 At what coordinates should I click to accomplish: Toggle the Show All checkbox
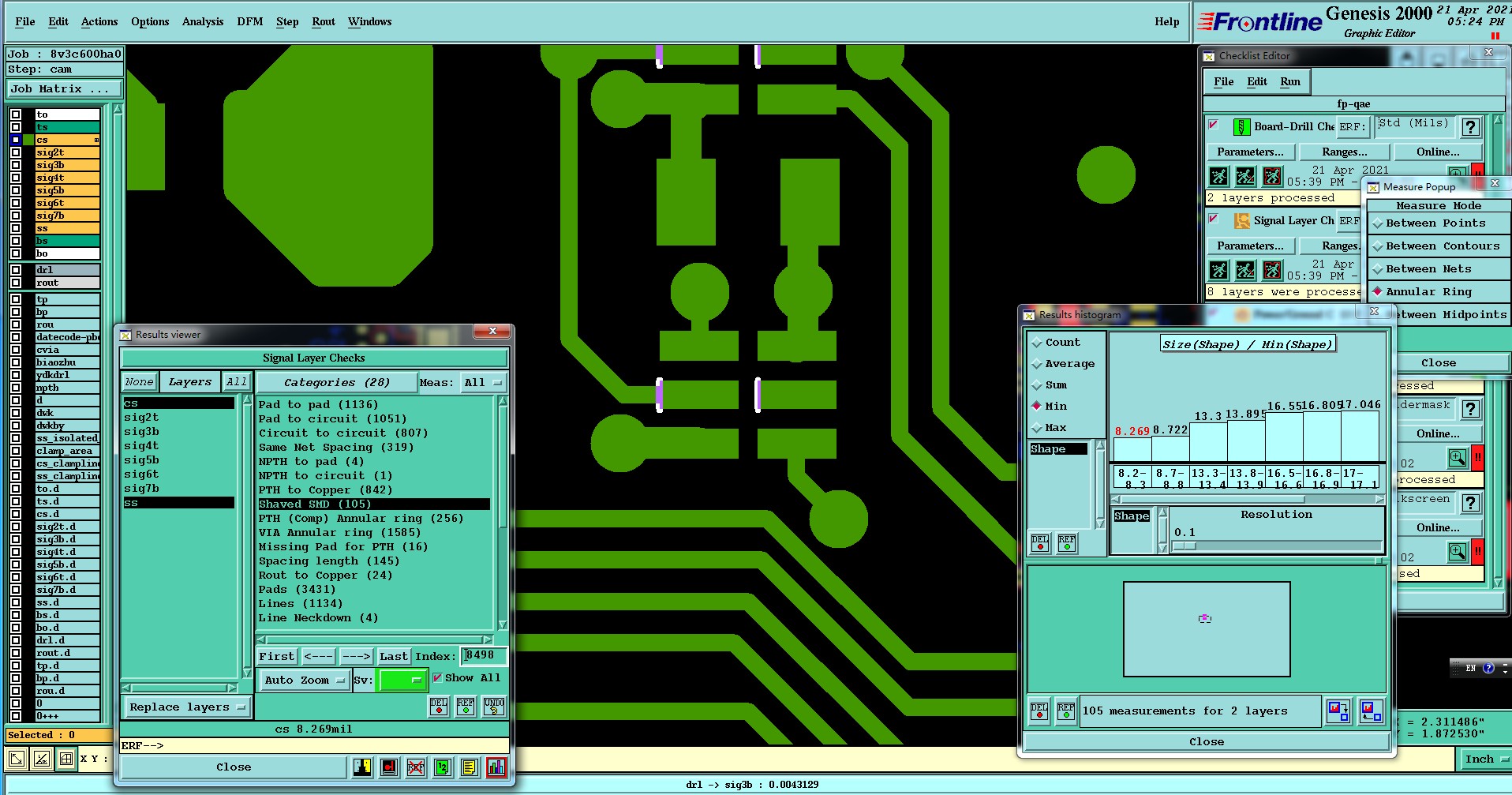[x=437, y=678]
